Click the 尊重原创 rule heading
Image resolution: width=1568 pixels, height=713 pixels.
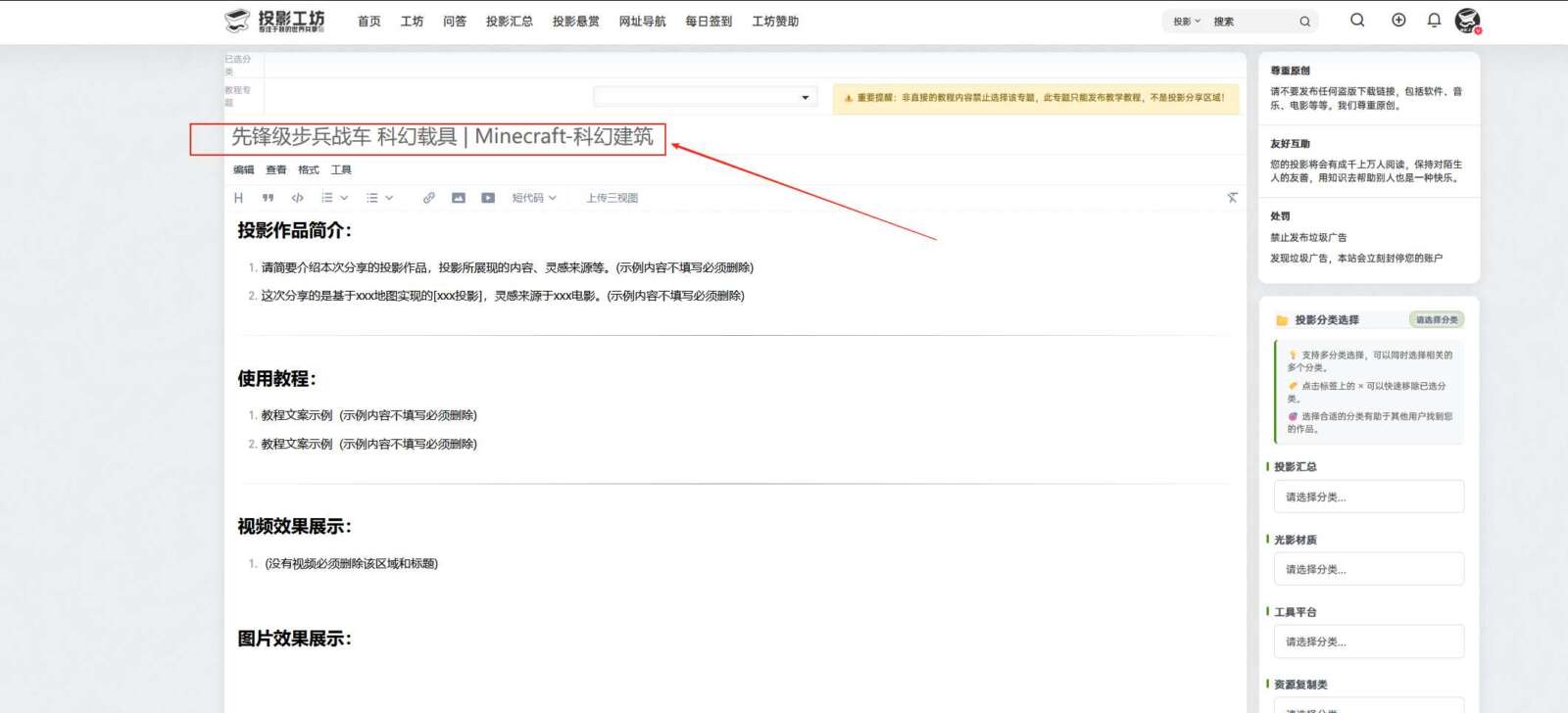pos(1290,71)
